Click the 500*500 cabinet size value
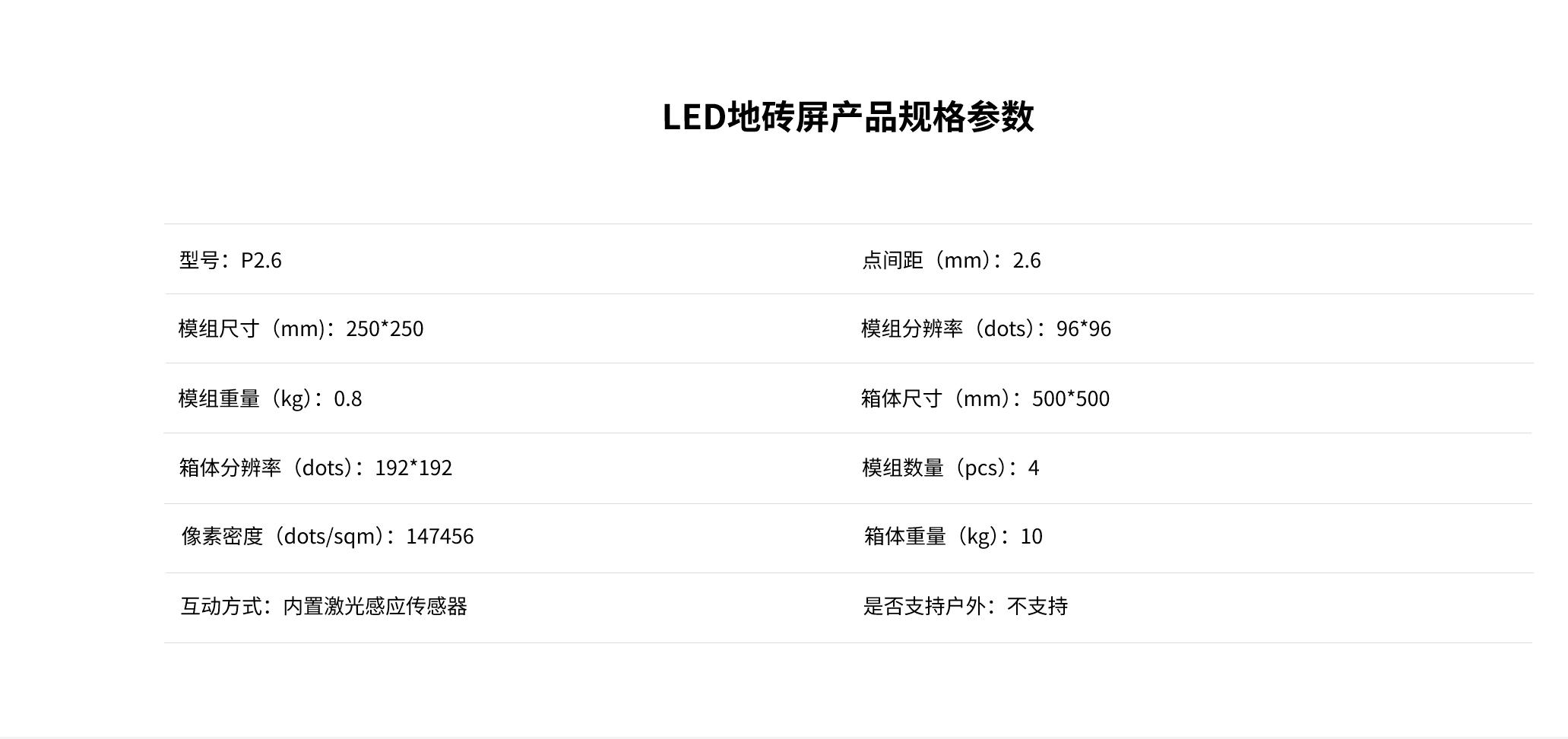This screenshot has width=1568, height=739. click(x=1070, y=398)
